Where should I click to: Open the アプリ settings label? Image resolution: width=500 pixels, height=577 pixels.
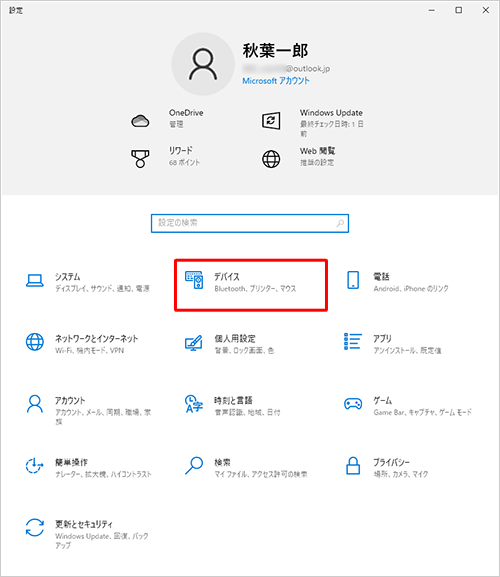click(383, 339)
